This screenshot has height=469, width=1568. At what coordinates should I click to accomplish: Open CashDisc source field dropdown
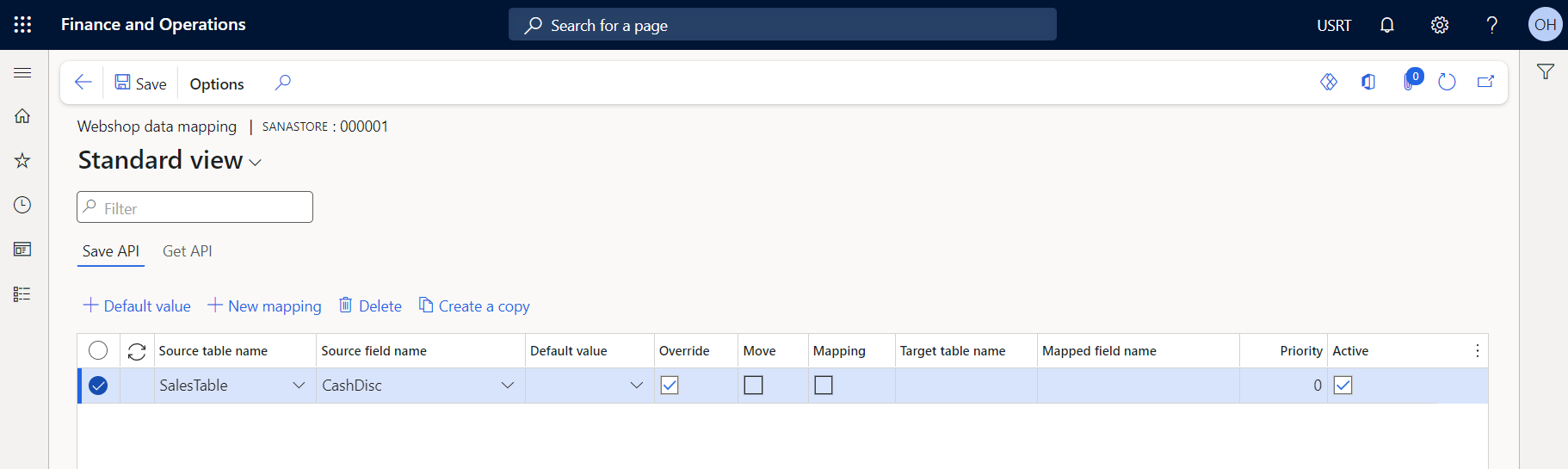[x=508, y=386]
